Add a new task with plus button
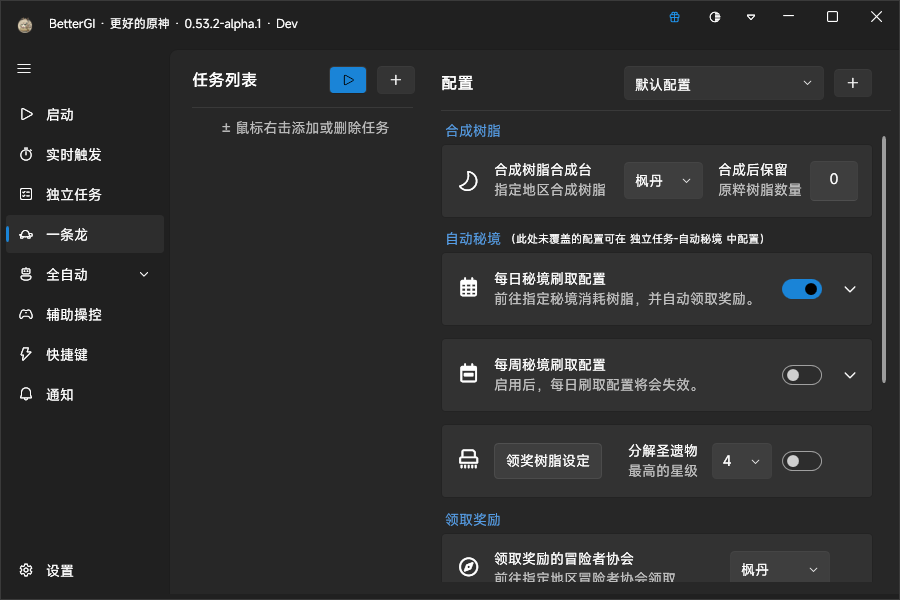This screenshot has width=900, height=600. (x=396, y=81)
